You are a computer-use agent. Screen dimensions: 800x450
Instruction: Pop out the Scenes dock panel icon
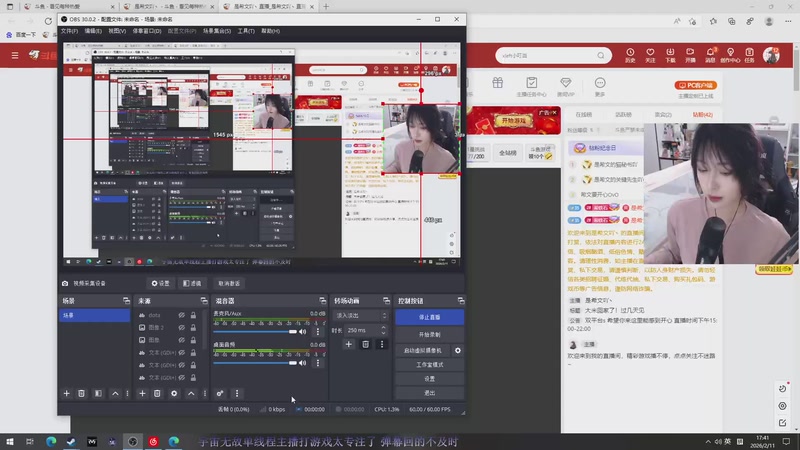[126, 301]
